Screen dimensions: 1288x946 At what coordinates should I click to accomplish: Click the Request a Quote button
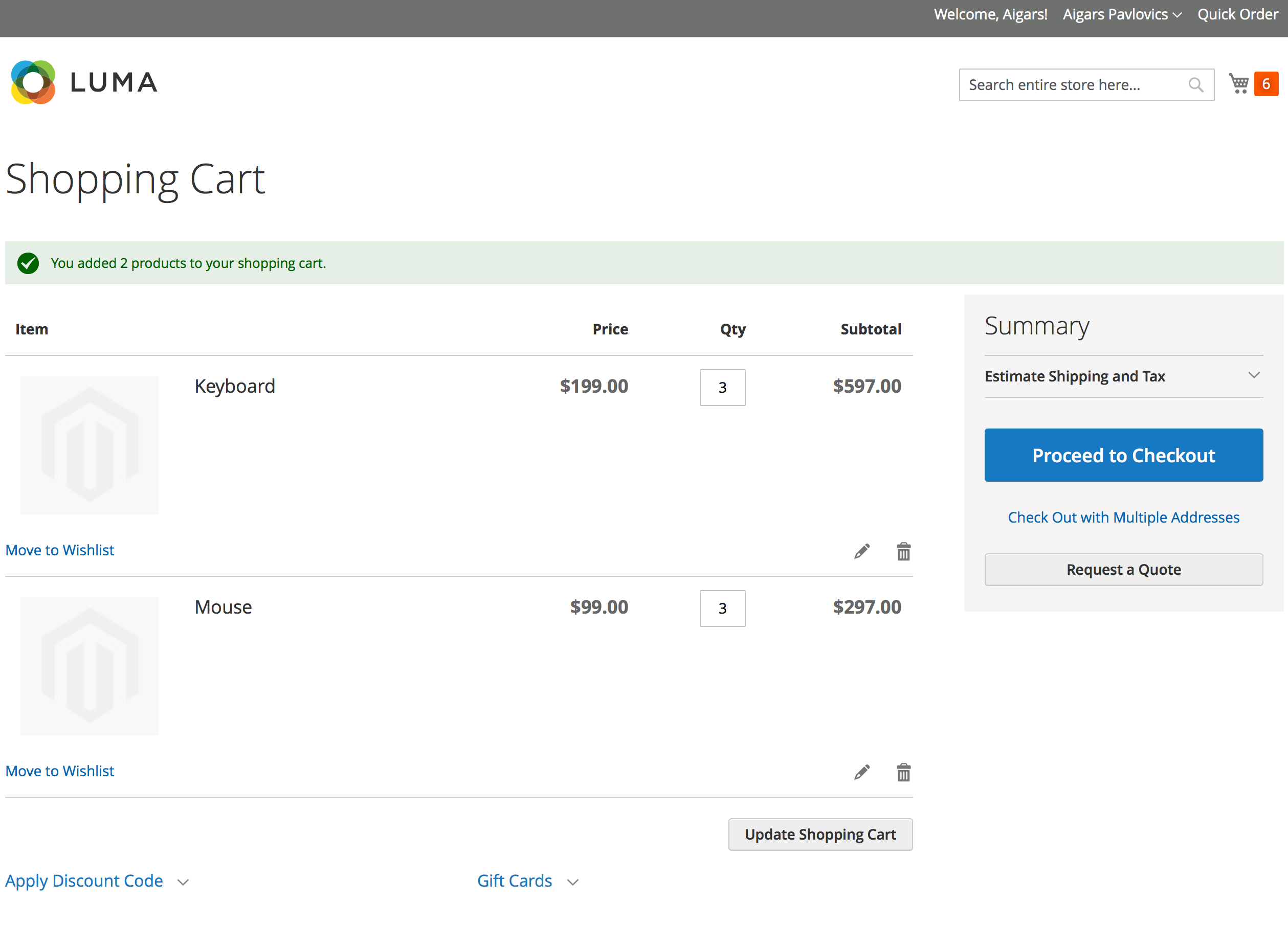pos(1123,570)
